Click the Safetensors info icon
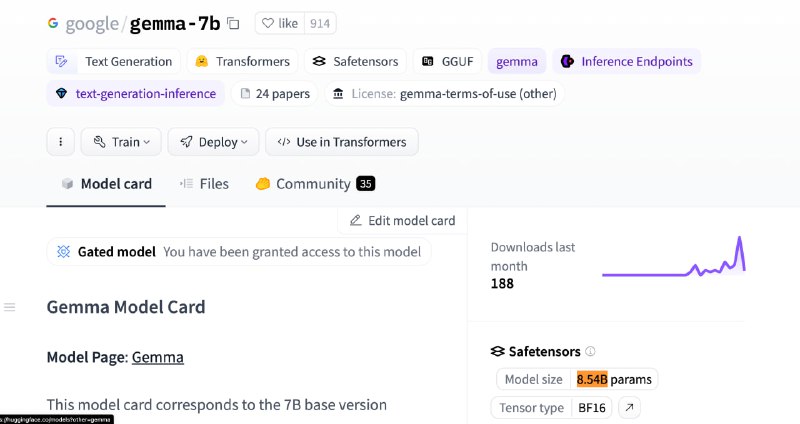 coord(590,351)
